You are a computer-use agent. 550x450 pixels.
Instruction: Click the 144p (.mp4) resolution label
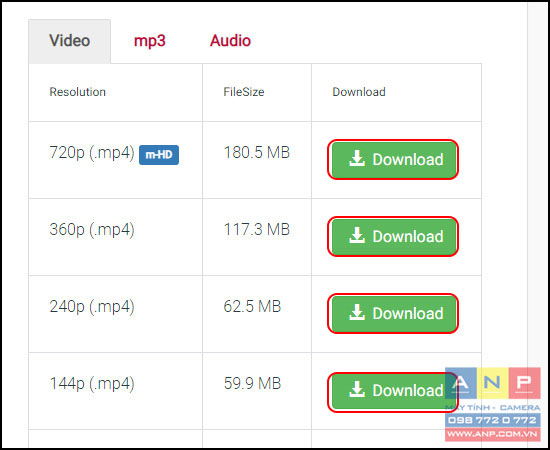coord(92,384)
